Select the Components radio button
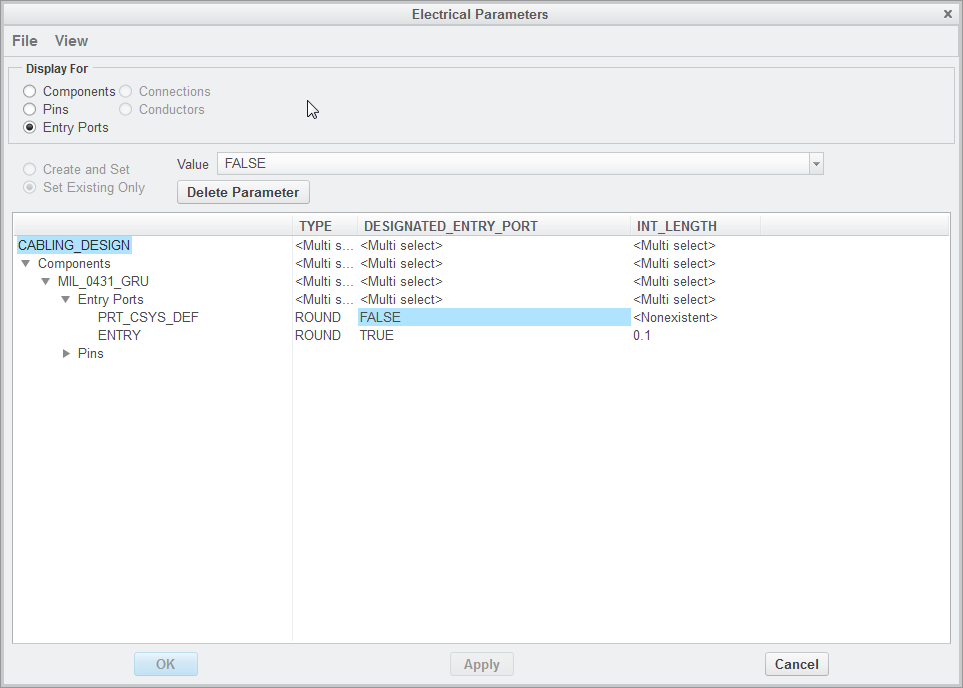 pos(29,92)
